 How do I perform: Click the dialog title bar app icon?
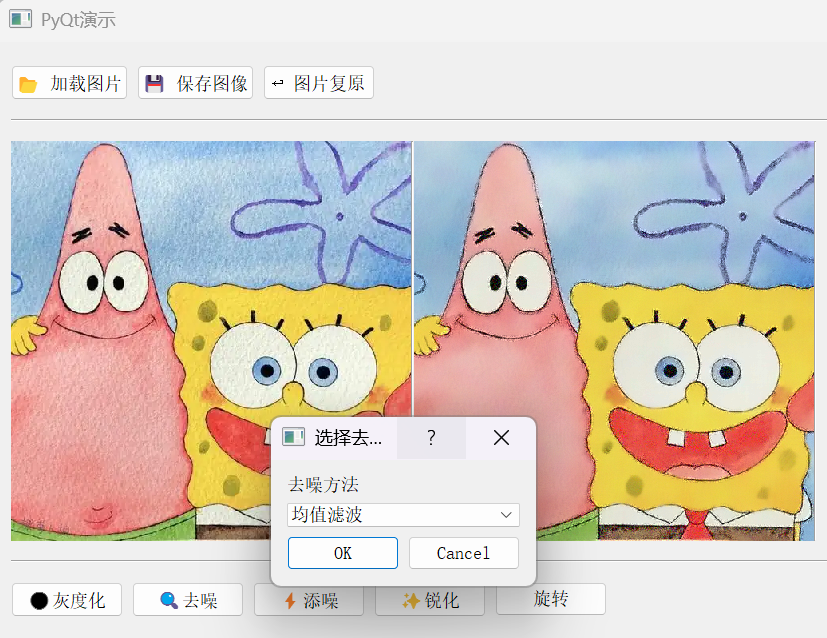pyautogui.click(x=293, y=437)
